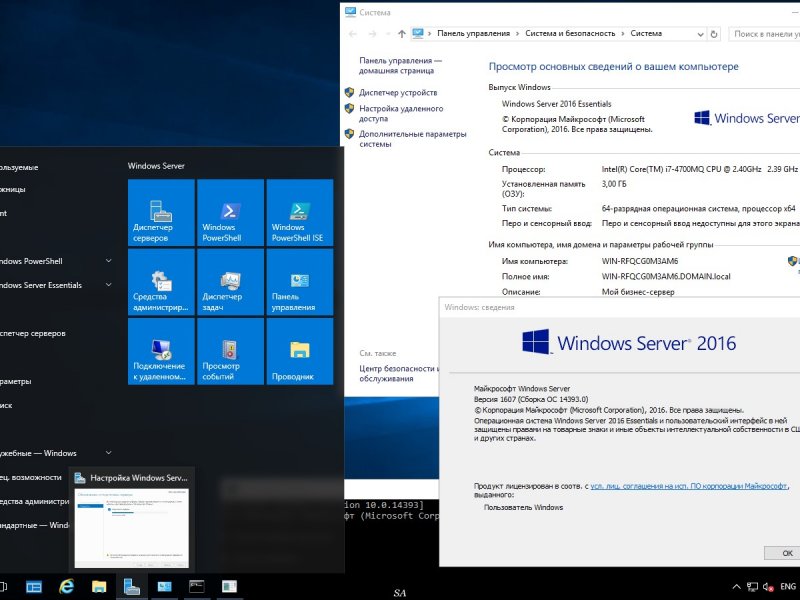Launch the Windows PowerShell ISE tile
This screenshot has height=600, width=800.
click(300, 213)
